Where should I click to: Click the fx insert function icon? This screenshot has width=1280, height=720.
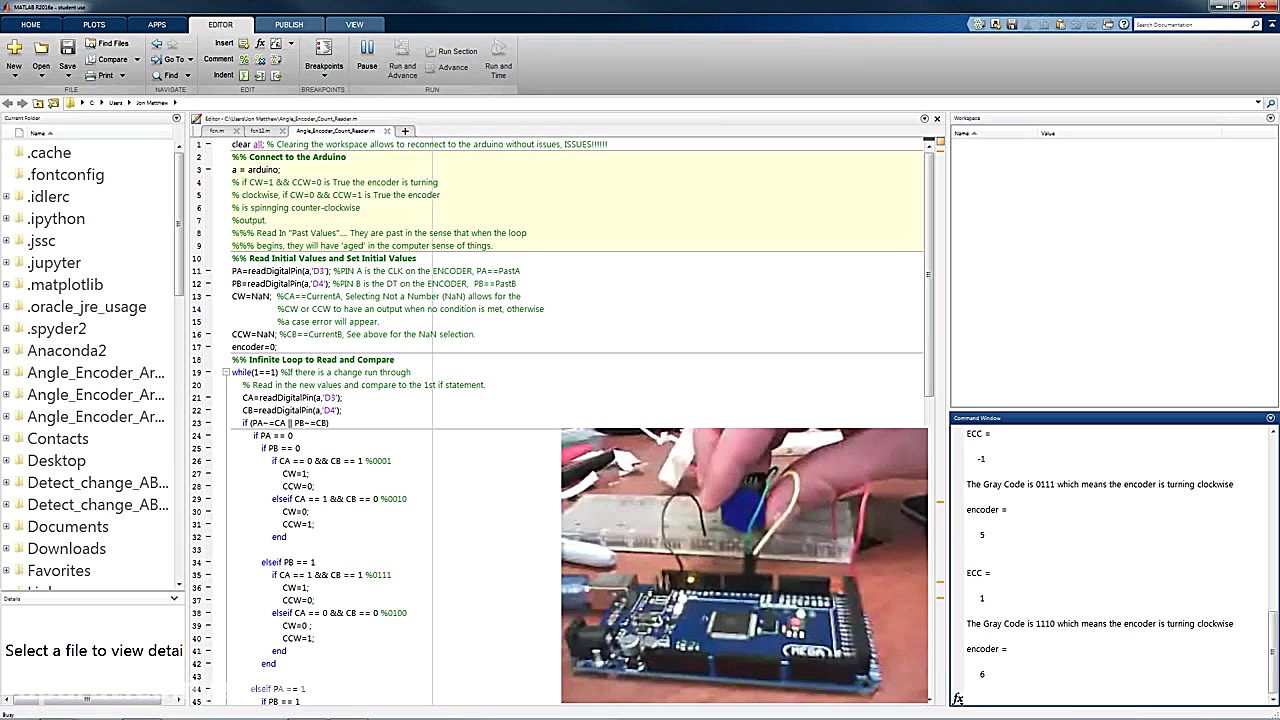pyautogui.click(x=261, y=44)
